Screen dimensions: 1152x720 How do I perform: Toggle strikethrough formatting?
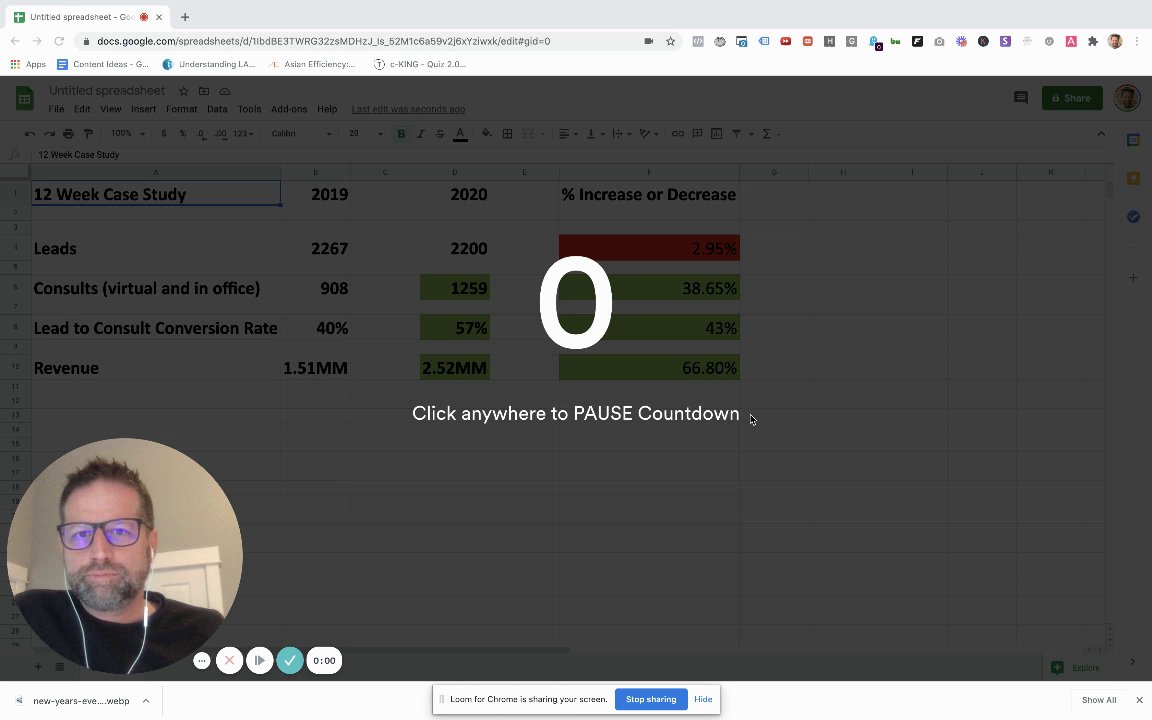click(439, 134)
